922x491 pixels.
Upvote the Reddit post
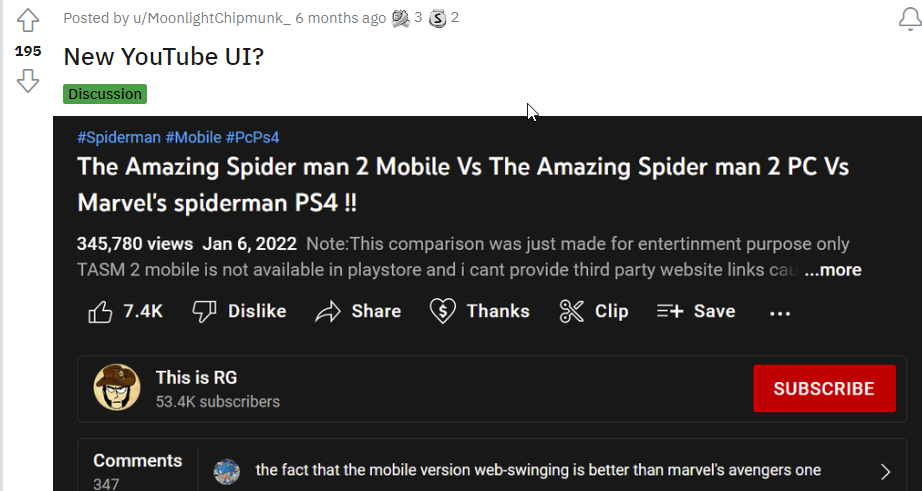[x=28, y=19]
